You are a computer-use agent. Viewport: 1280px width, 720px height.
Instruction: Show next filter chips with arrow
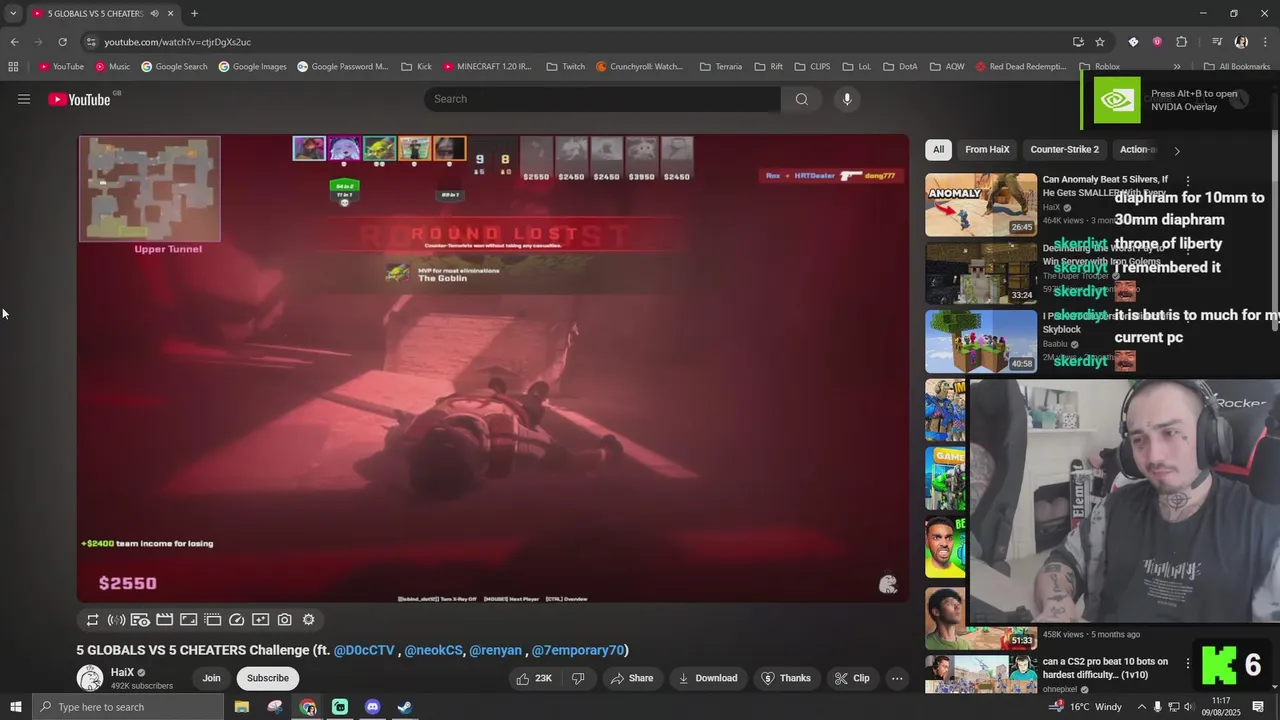pos(1176,151)
